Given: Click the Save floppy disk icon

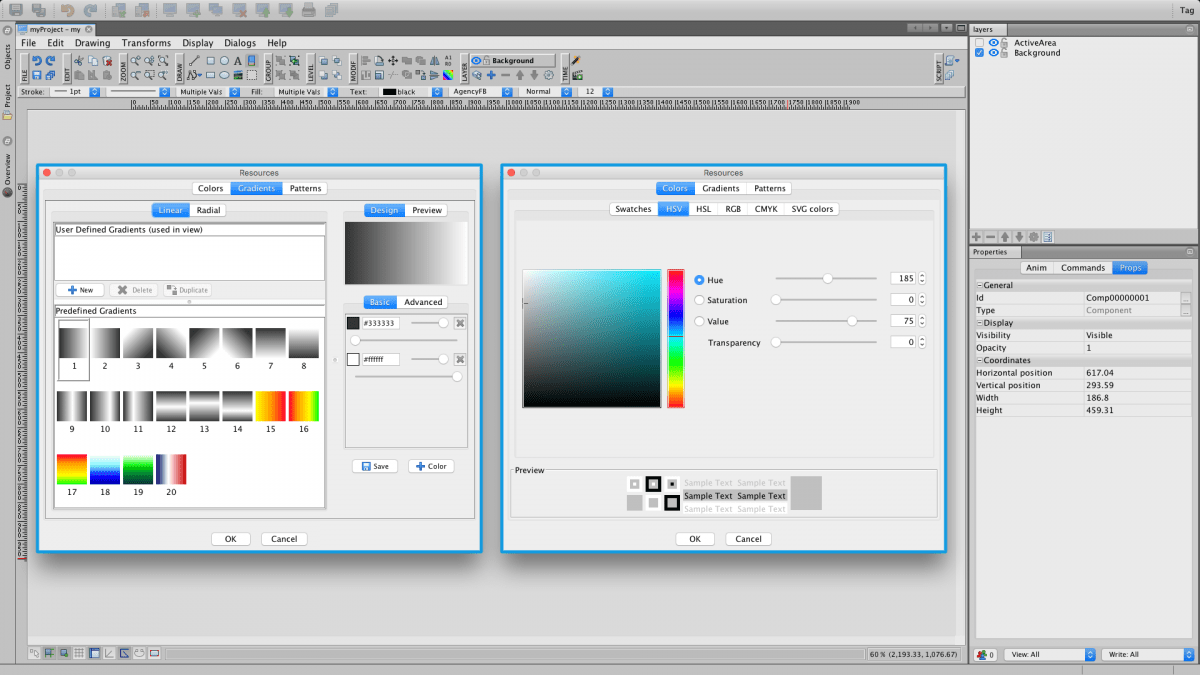Looking at the screenshot, I should tap(36, 75).
